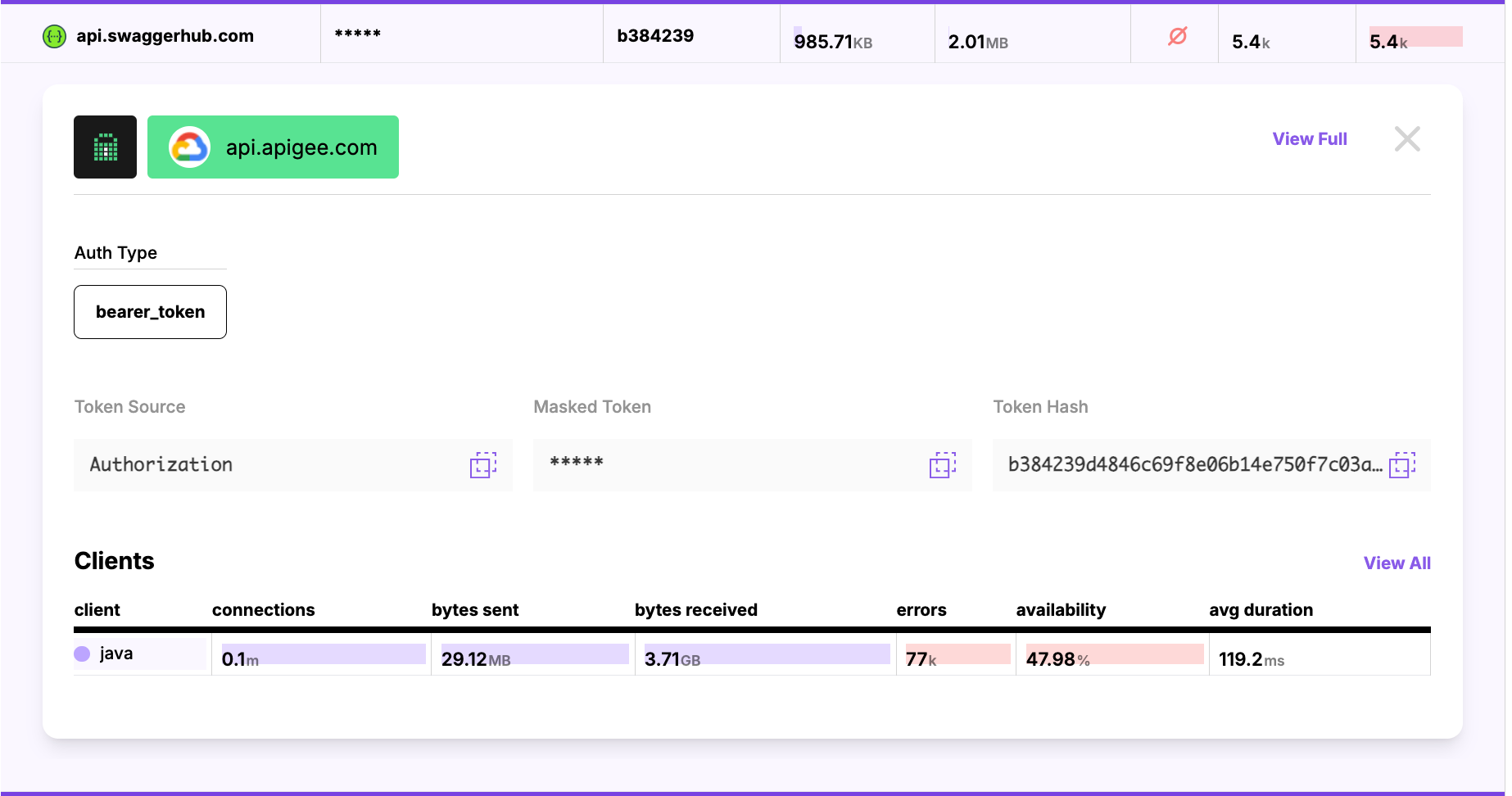Open the View Full link

(1309, 138)
